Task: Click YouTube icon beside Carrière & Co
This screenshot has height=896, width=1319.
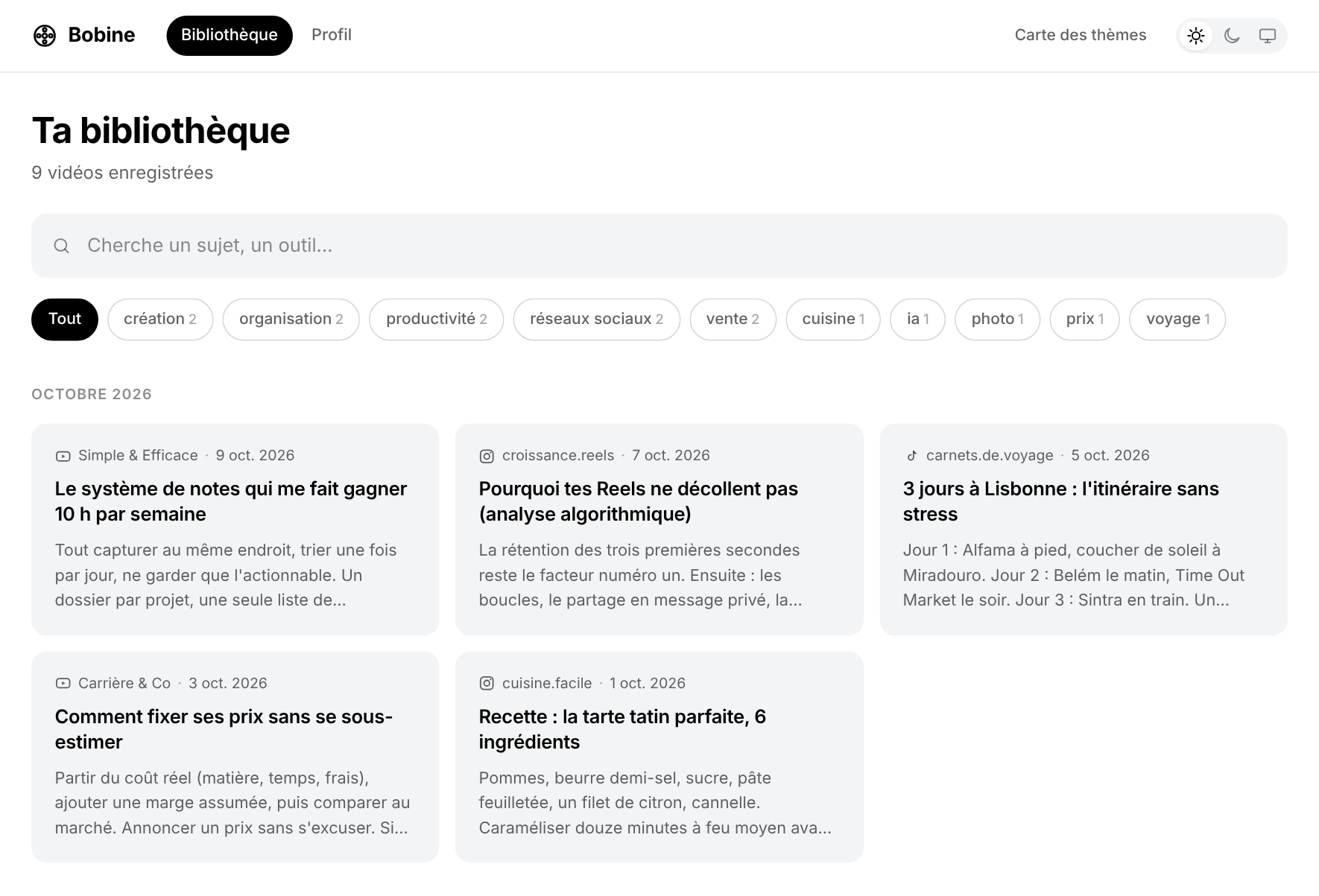Action: [x=63, y=683]
